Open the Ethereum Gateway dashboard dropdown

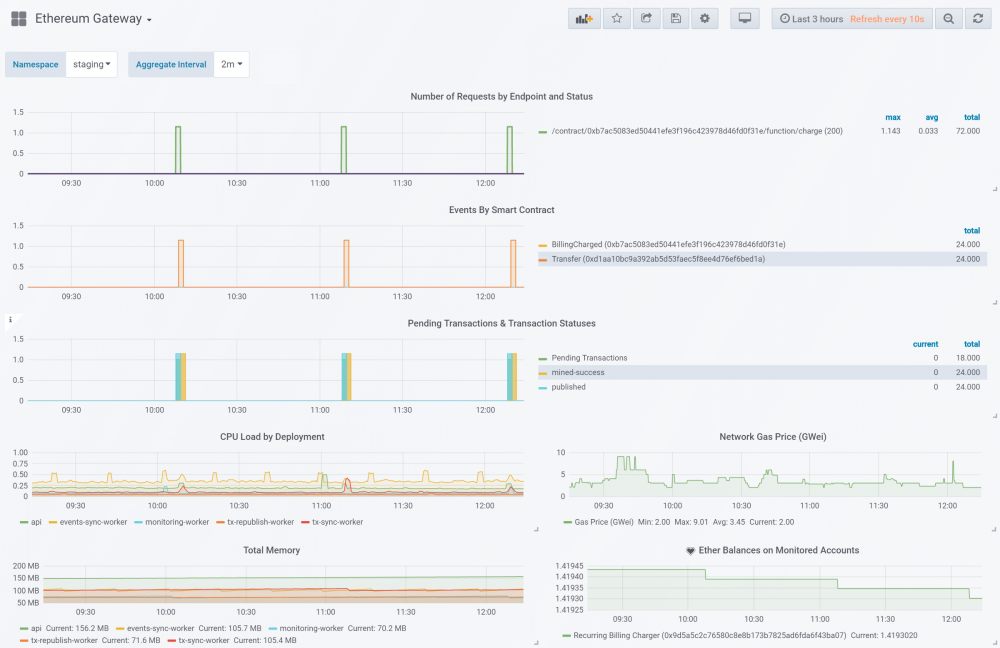[94, 18]
